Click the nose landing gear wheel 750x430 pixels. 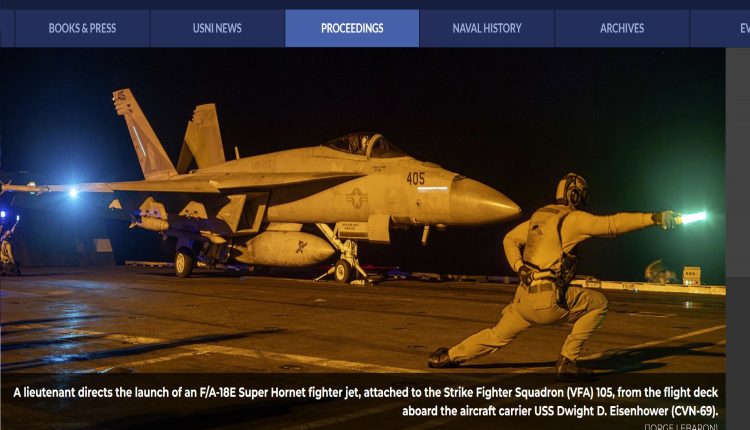pyautogui.click(x=342, y=271)
